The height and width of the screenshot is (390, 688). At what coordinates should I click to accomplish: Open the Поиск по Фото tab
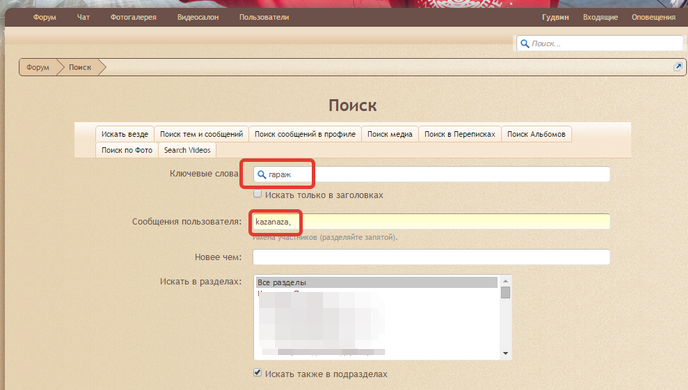coord(127,150)
